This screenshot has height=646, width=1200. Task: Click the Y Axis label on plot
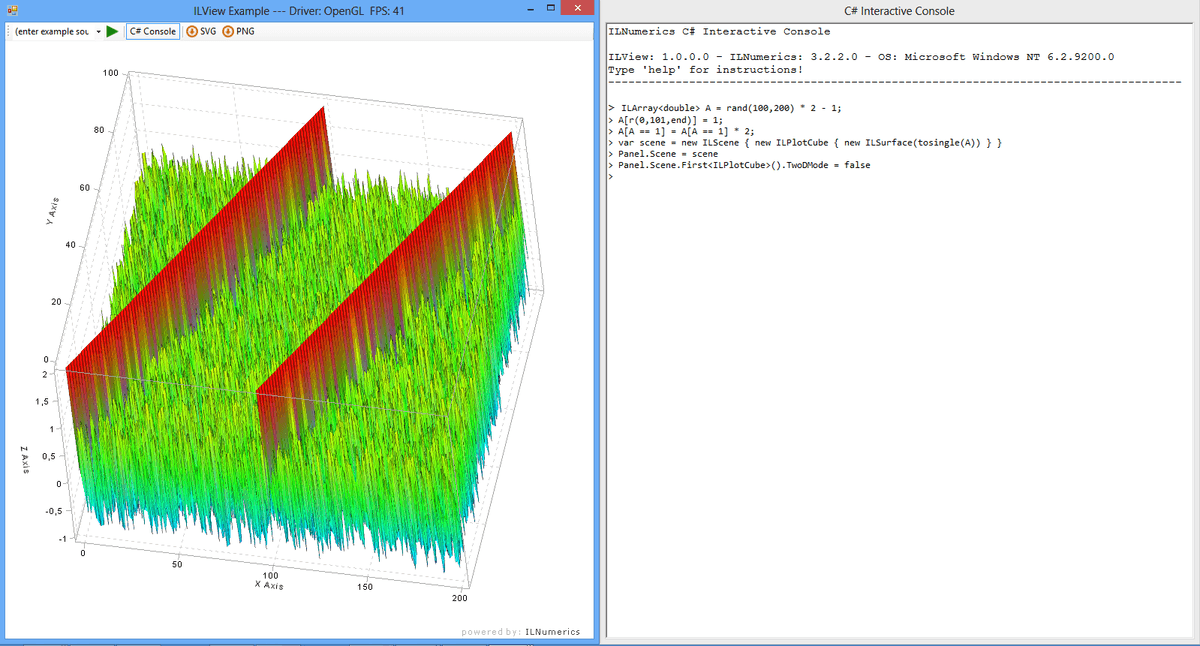click(51, 211)
